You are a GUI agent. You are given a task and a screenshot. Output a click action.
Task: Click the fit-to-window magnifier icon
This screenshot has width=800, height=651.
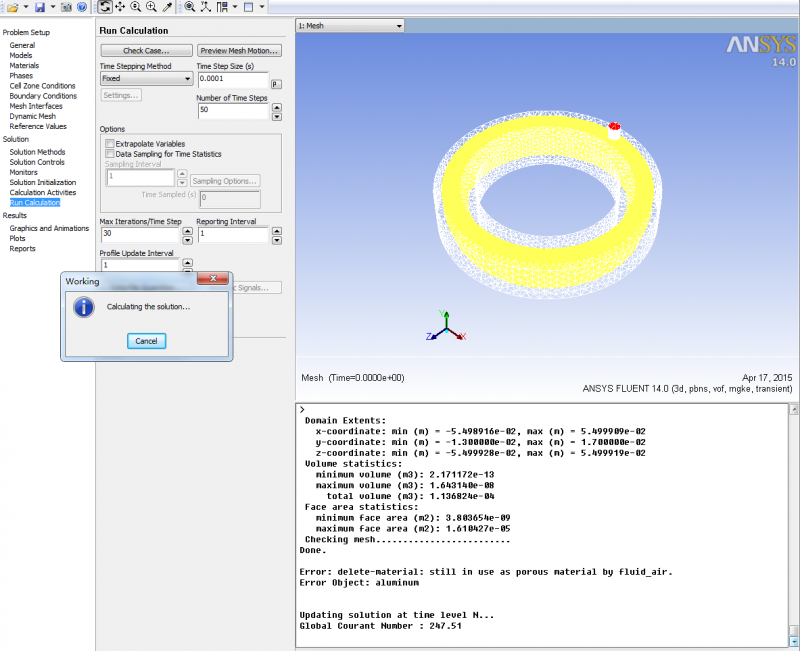click(x=189, y=7)
